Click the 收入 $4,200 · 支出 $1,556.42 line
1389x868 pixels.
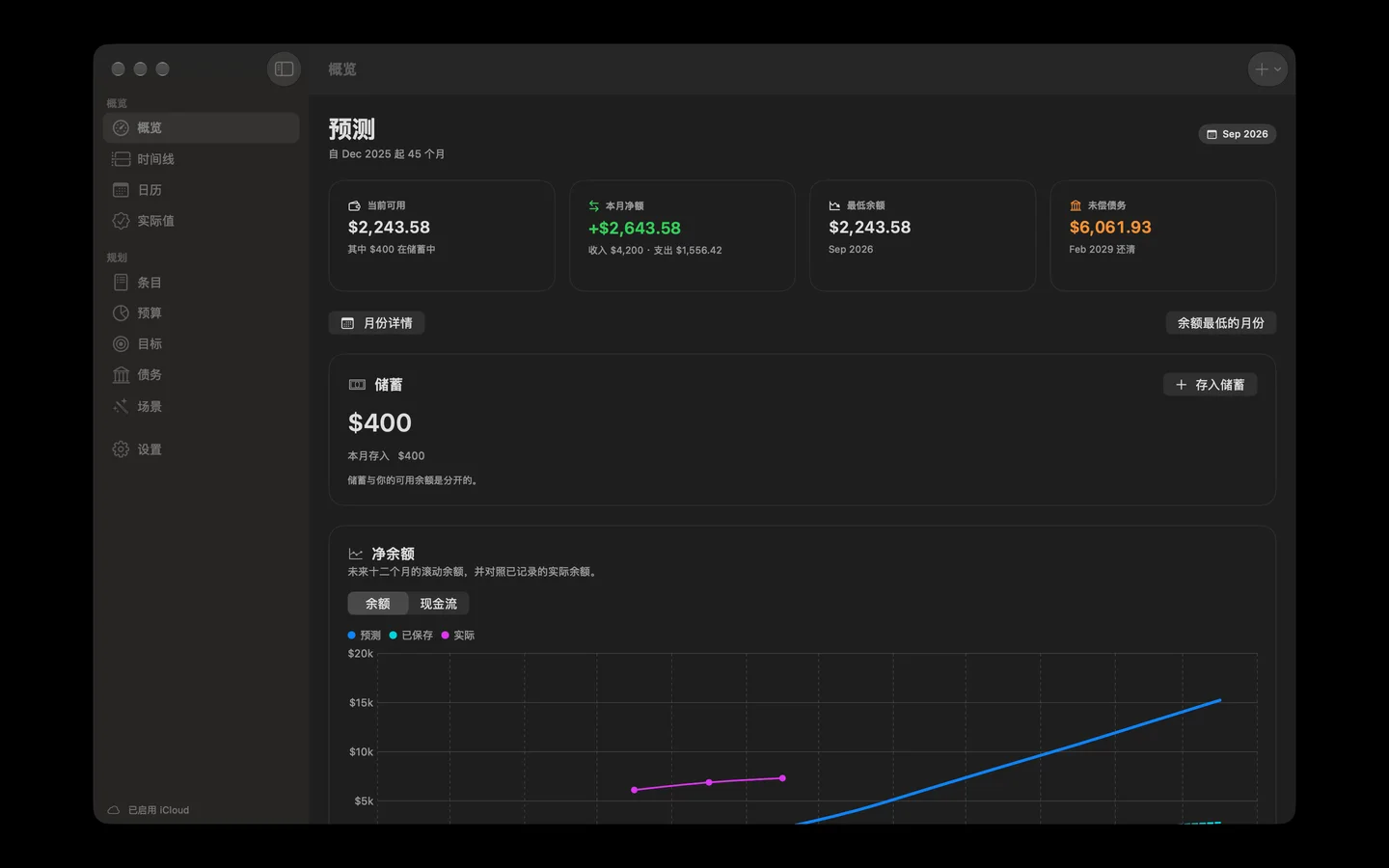click(655, 251)
